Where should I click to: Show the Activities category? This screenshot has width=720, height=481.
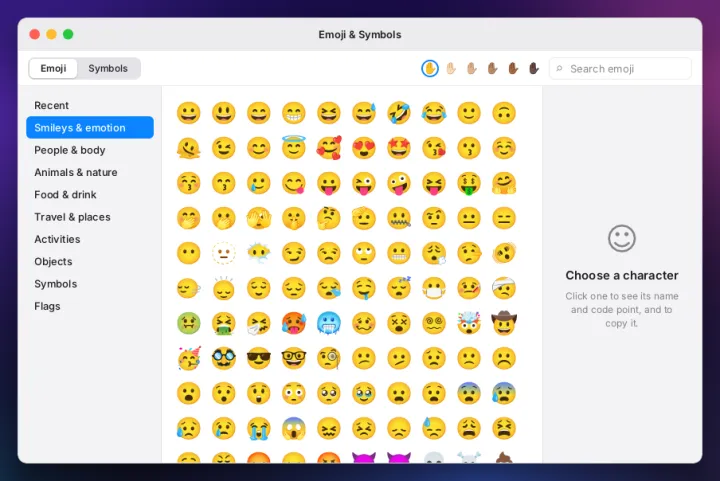click(x=90, y=239)
